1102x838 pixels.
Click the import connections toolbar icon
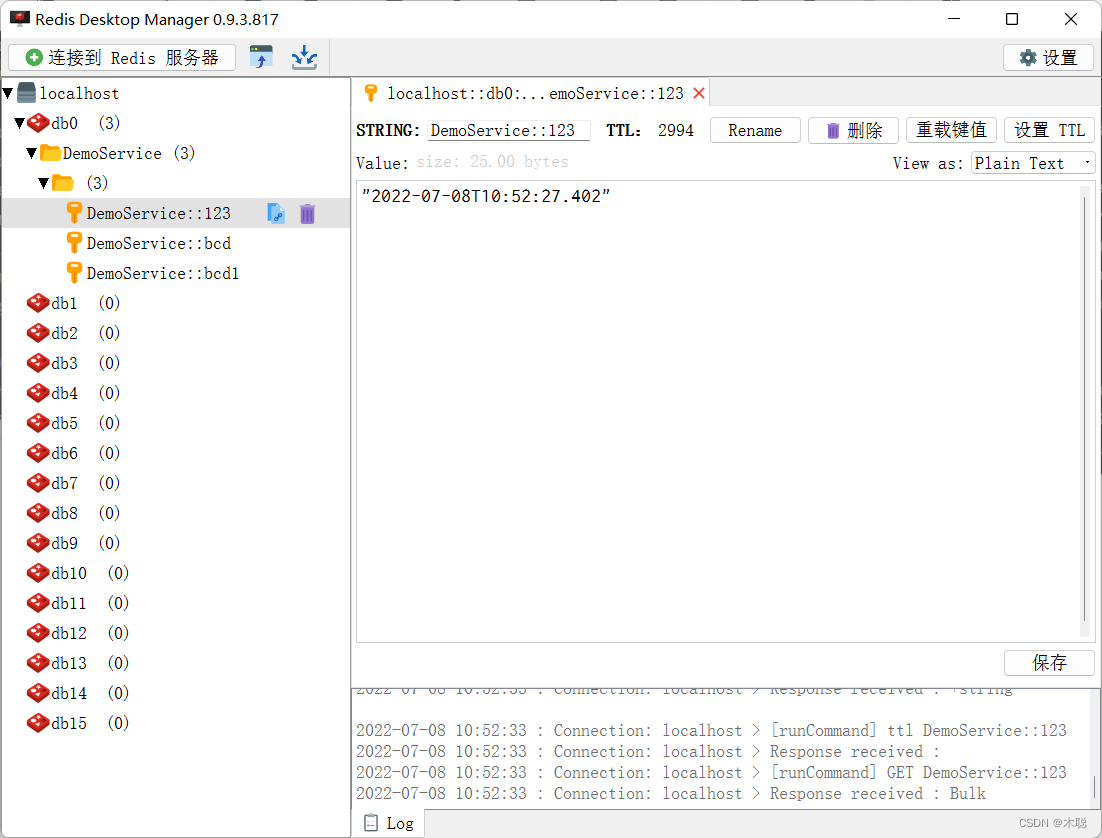click(304, 57)
